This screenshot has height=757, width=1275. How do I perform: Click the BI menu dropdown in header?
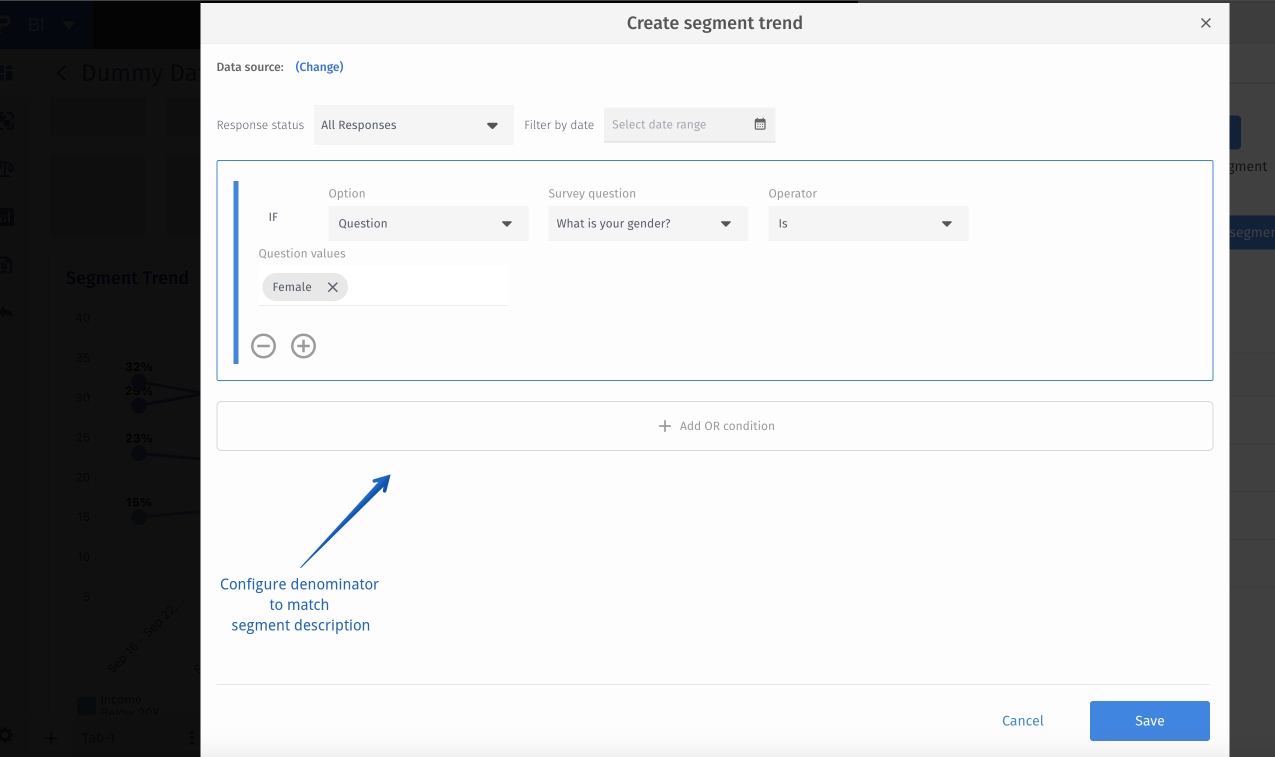68,24
